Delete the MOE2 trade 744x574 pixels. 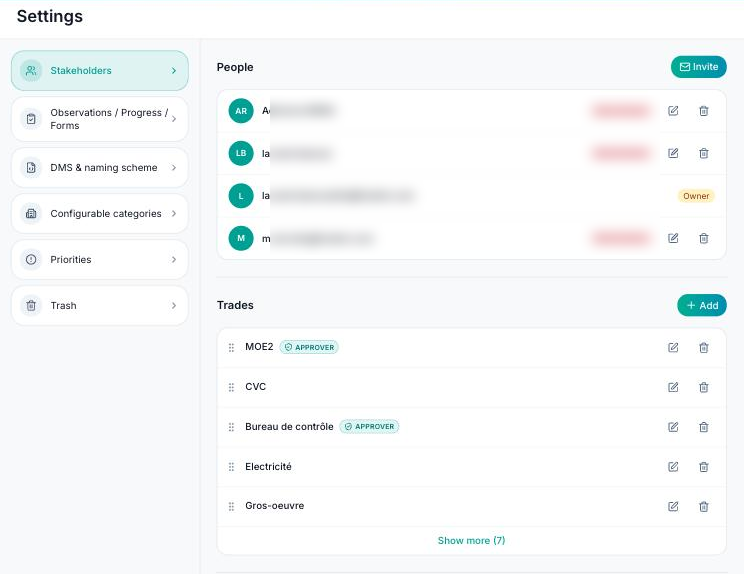point(704,348)
